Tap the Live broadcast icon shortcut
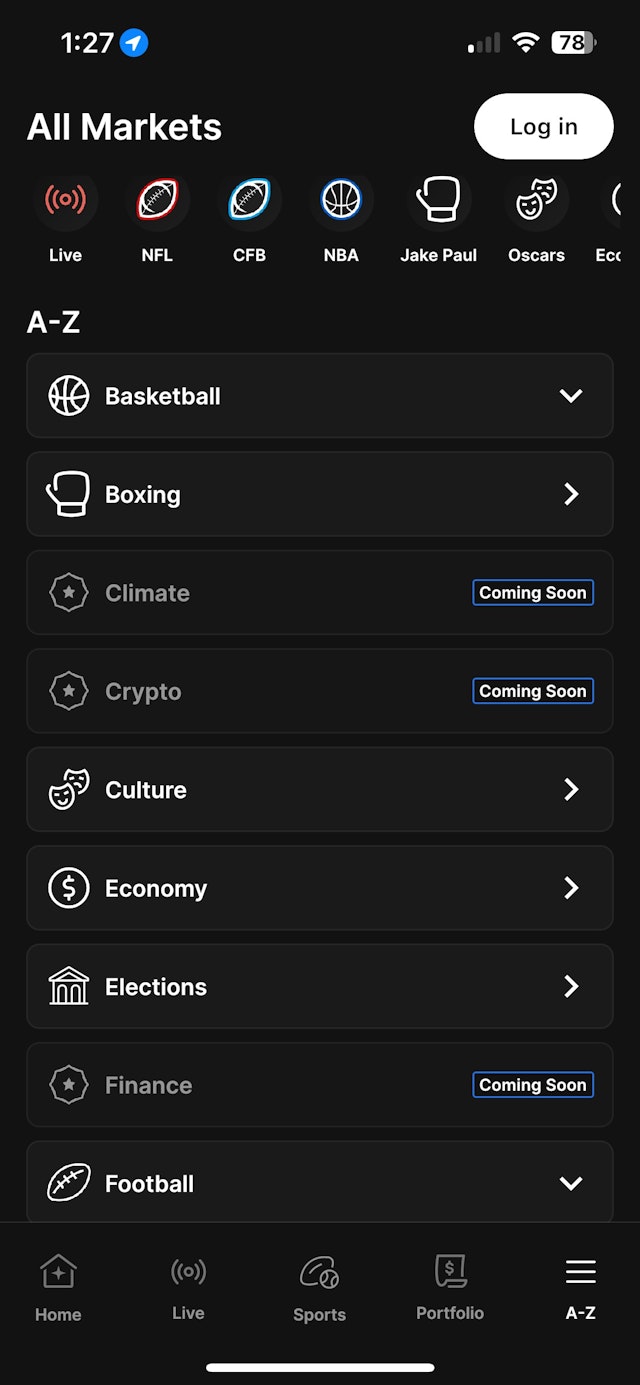The height and width of the screenshot is (1385, 640). tap(65, 201)
